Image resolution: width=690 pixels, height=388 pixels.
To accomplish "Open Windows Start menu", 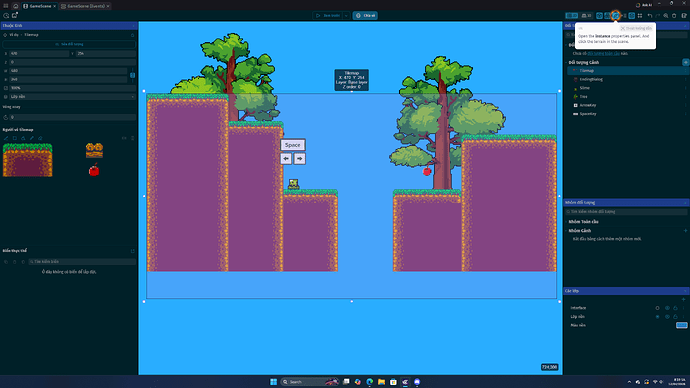I will coord(273,382).
